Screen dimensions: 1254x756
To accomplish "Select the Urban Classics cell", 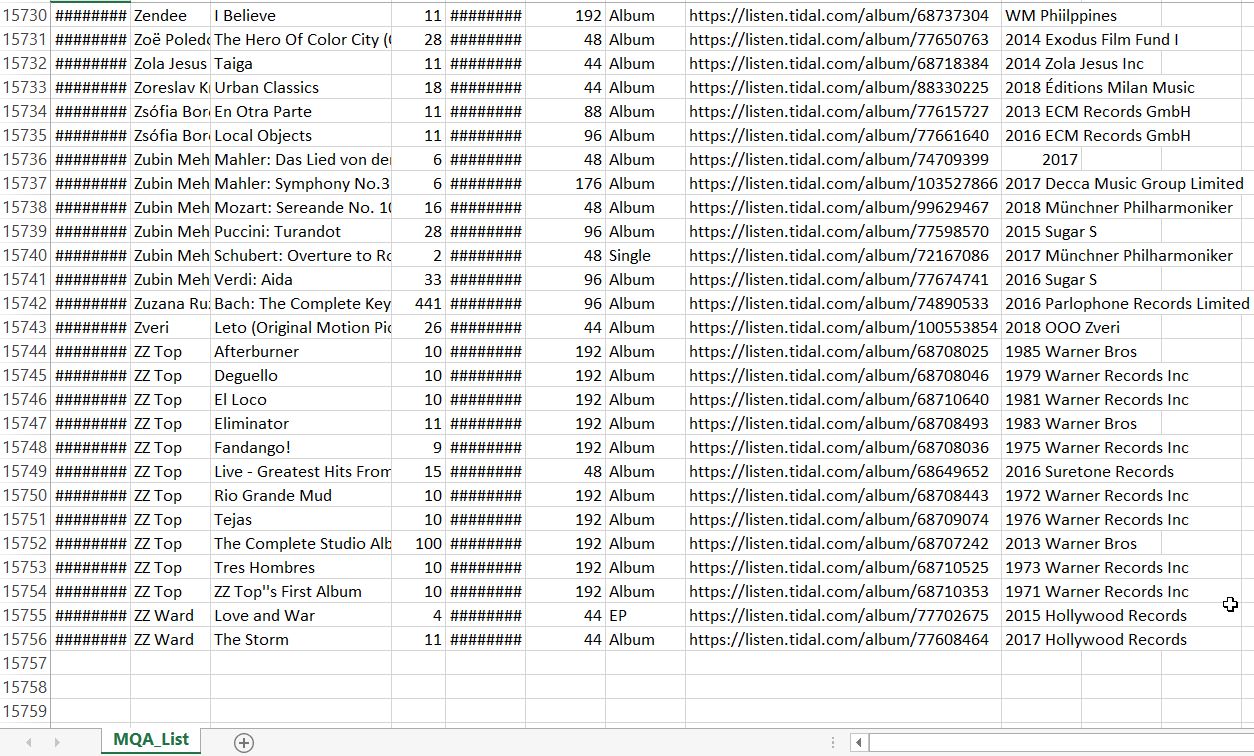I will (301, 88).
